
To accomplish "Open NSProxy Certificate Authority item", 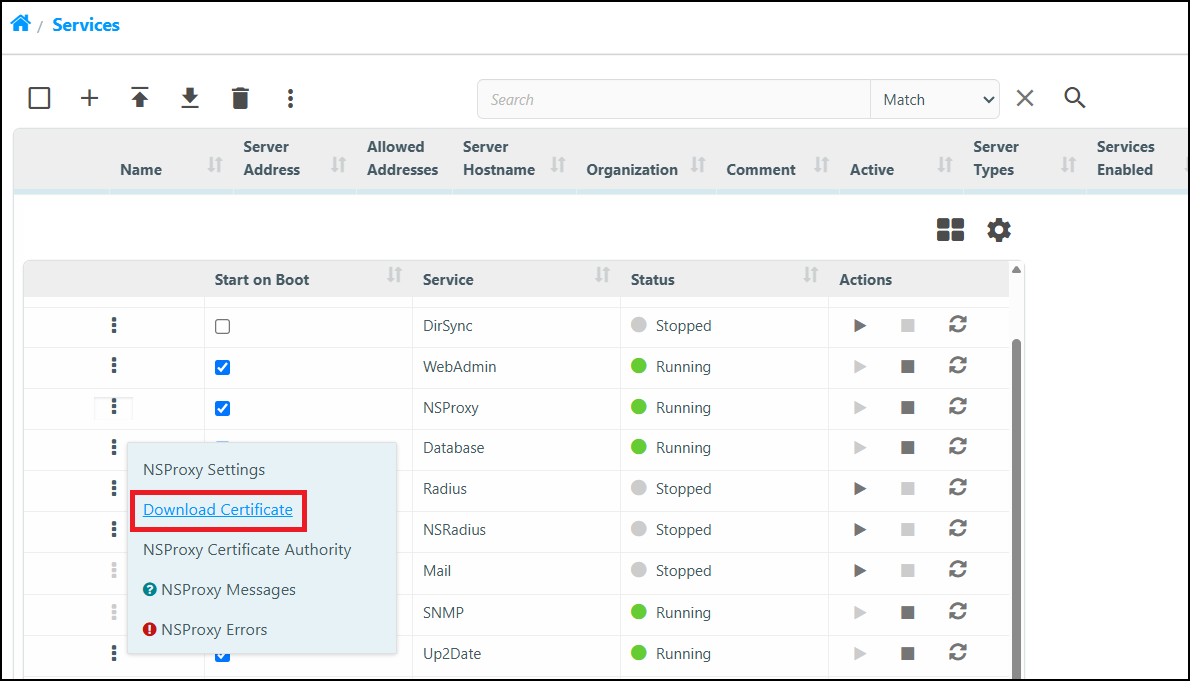I will click(247, 550).
